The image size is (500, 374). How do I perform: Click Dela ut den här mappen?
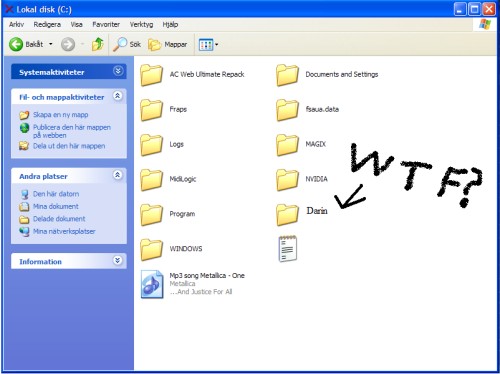click(x=69, y=146)
